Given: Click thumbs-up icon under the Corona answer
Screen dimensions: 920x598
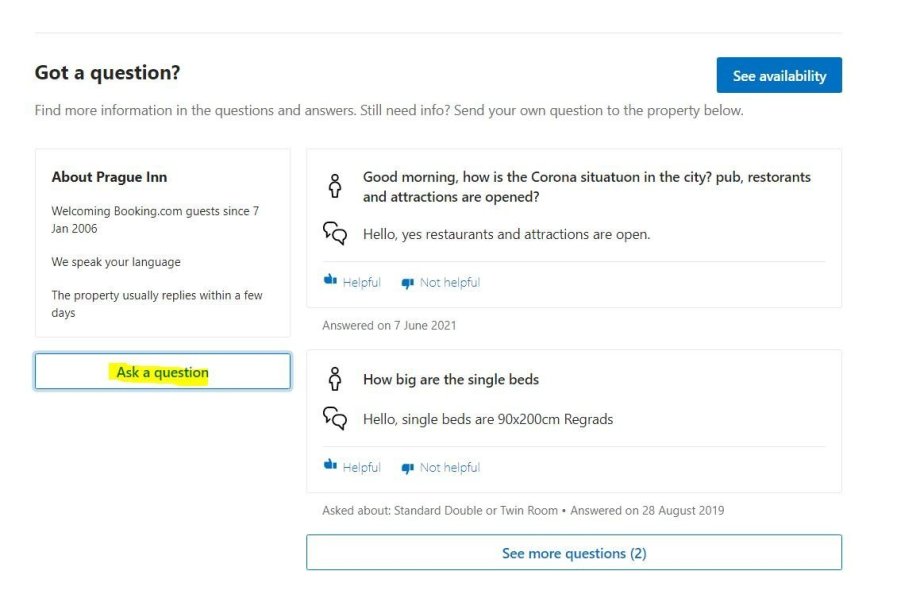Looking at the screenshot, I should click(330, 281).
